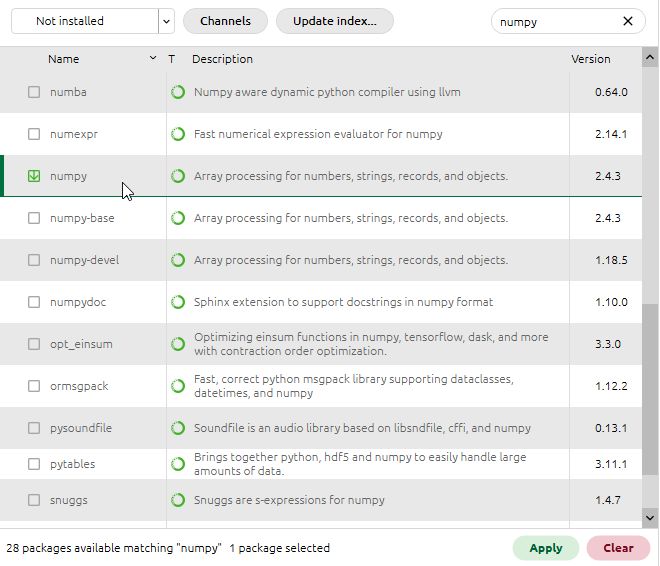Sort by the Version column header

[x=591, y=59]
